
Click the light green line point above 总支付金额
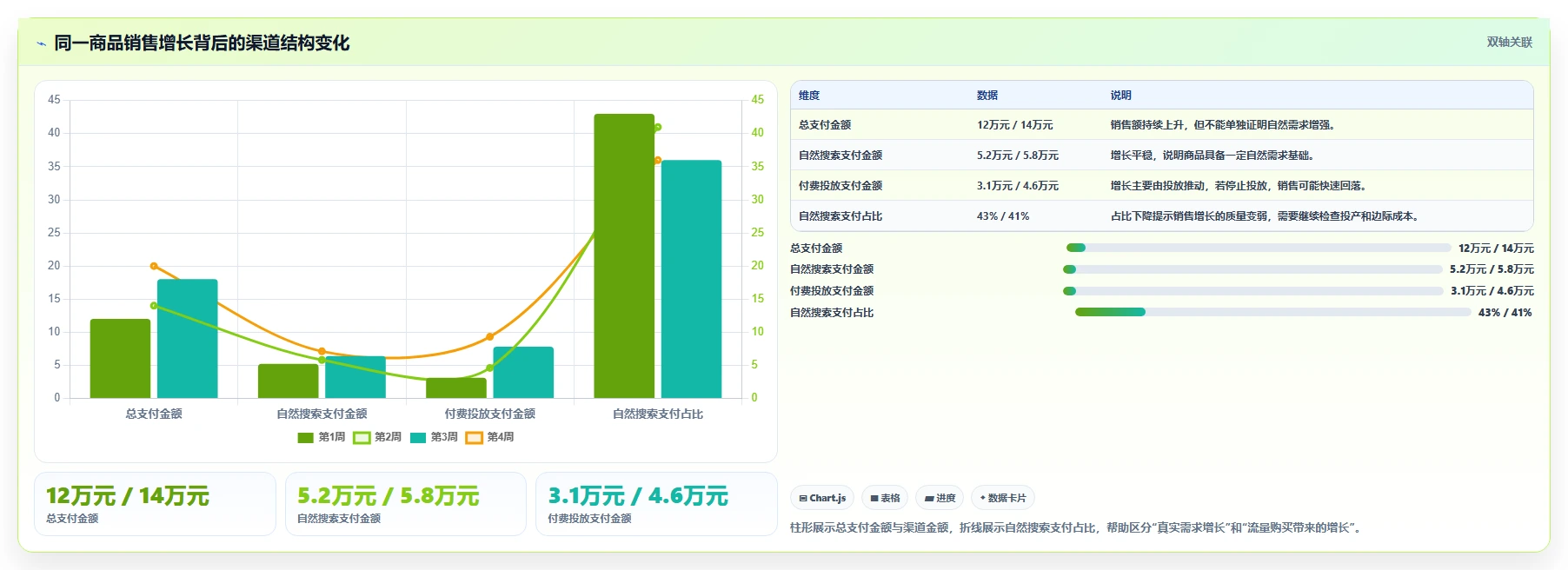click(x=154, y=306)
